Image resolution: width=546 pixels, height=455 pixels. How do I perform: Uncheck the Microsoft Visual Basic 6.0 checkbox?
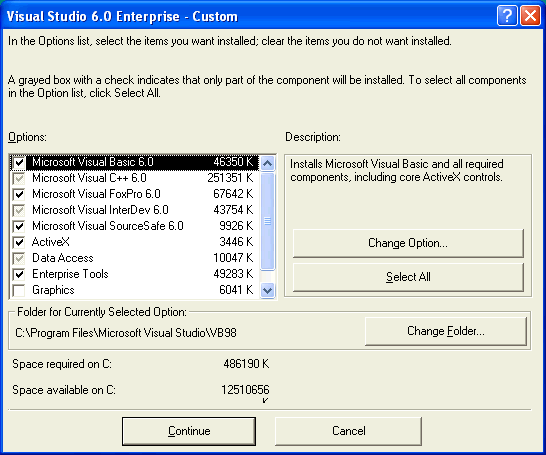19,162
